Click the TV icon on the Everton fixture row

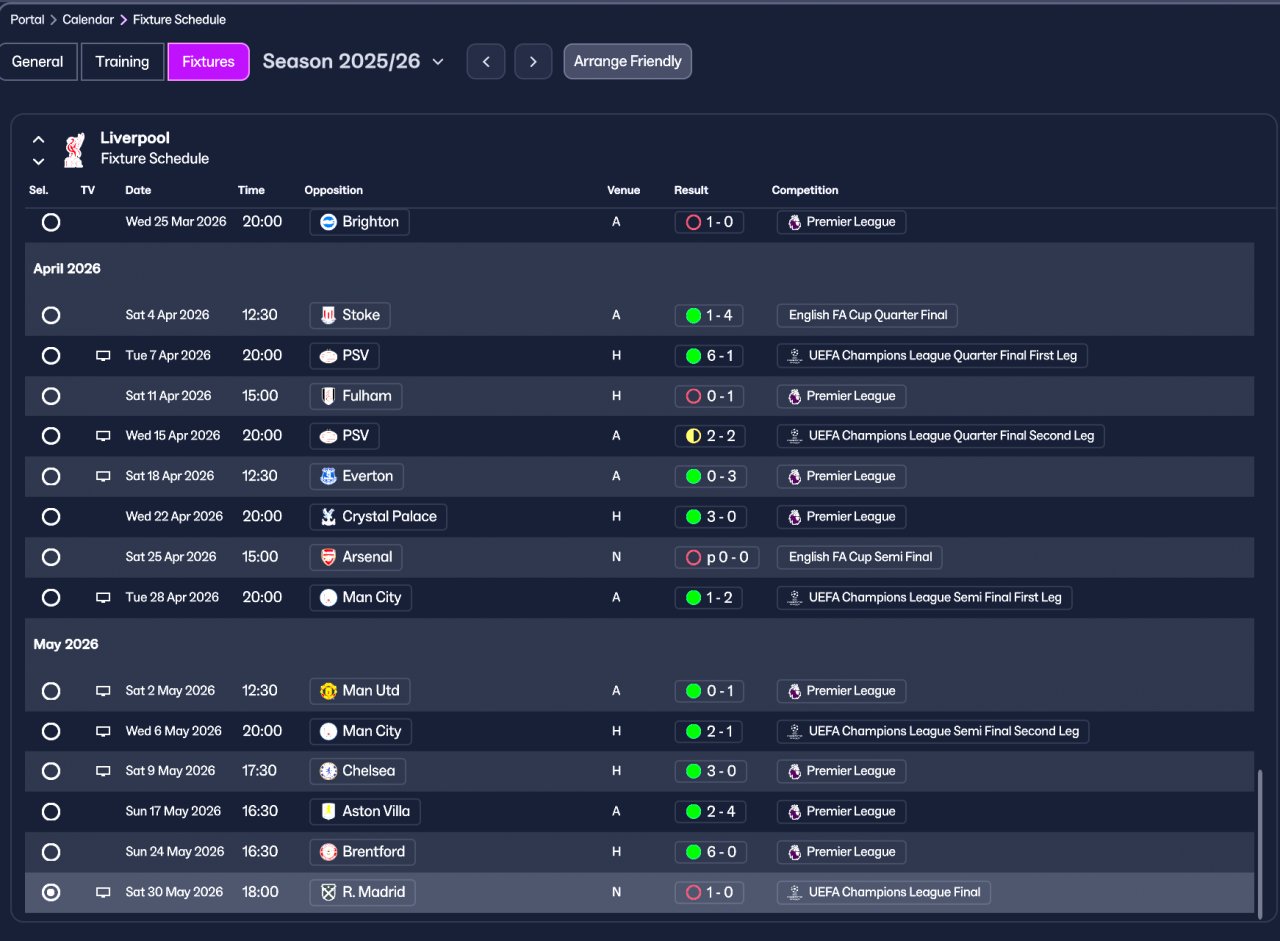coord(103,476)
